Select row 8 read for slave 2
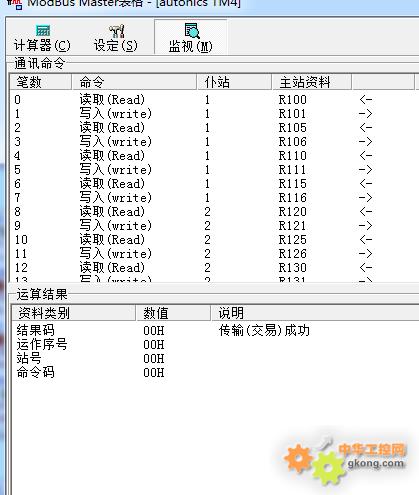This screenshot has height=495, width=419. (213, 212)
